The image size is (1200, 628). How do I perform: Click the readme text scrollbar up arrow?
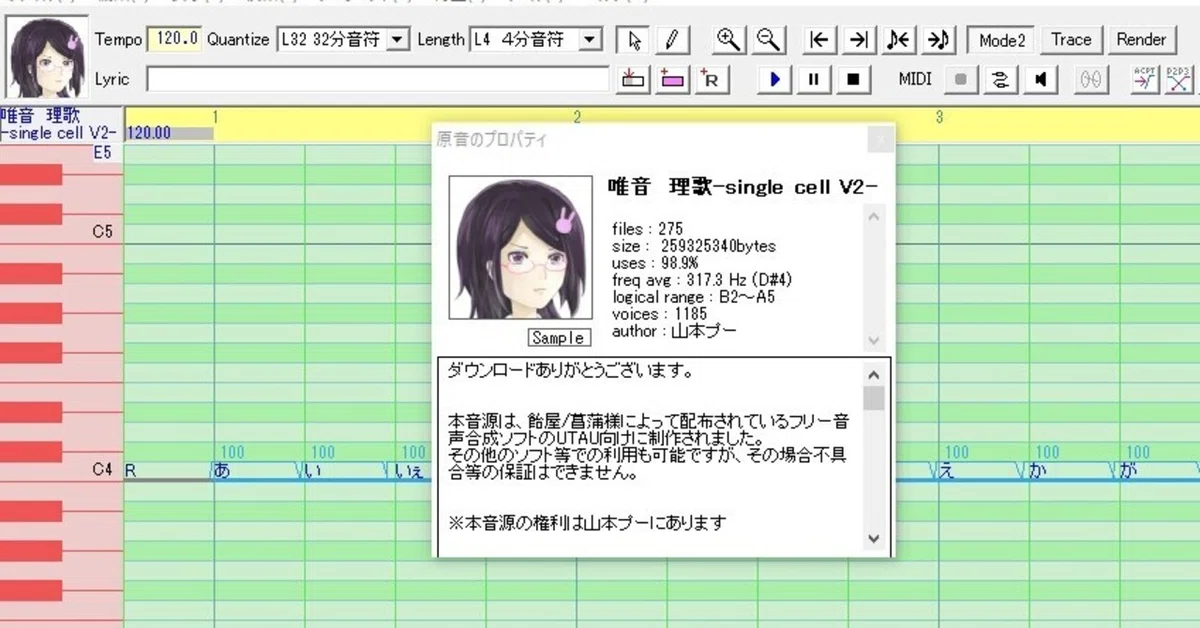pyautogui.click(x=874, y=374)
